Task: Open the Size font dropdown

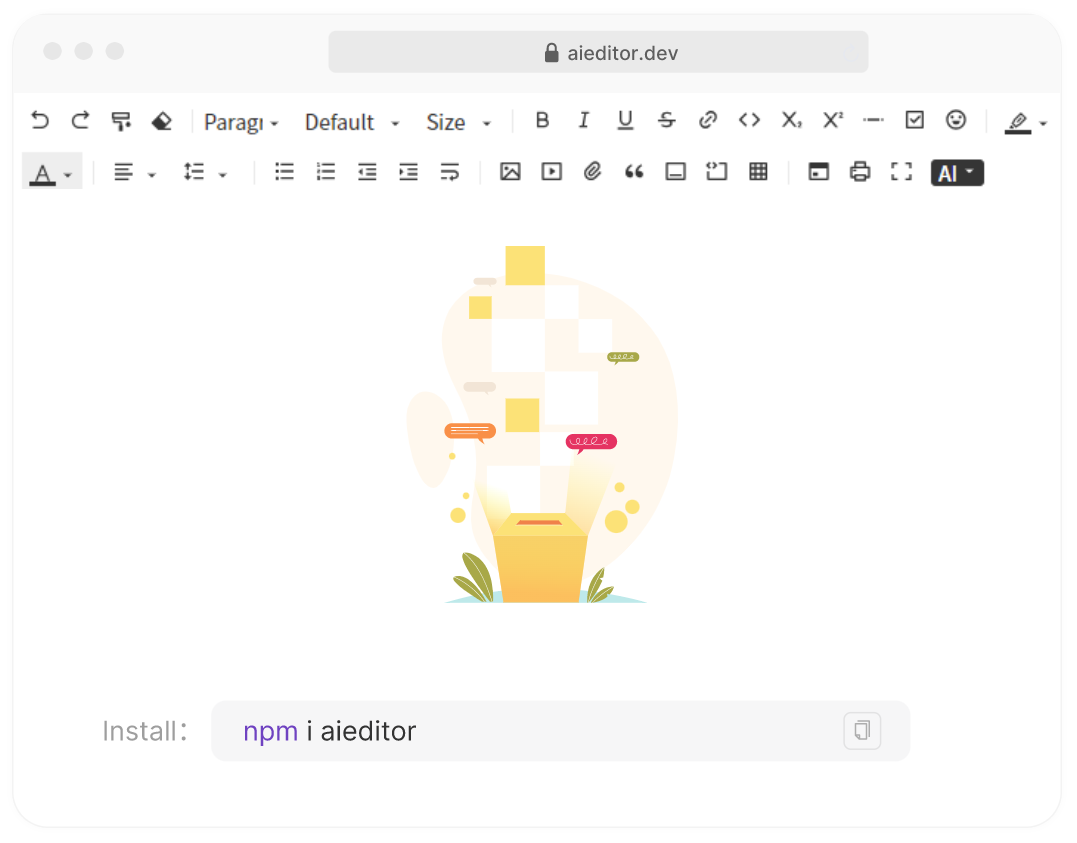Action: [459, 122]
